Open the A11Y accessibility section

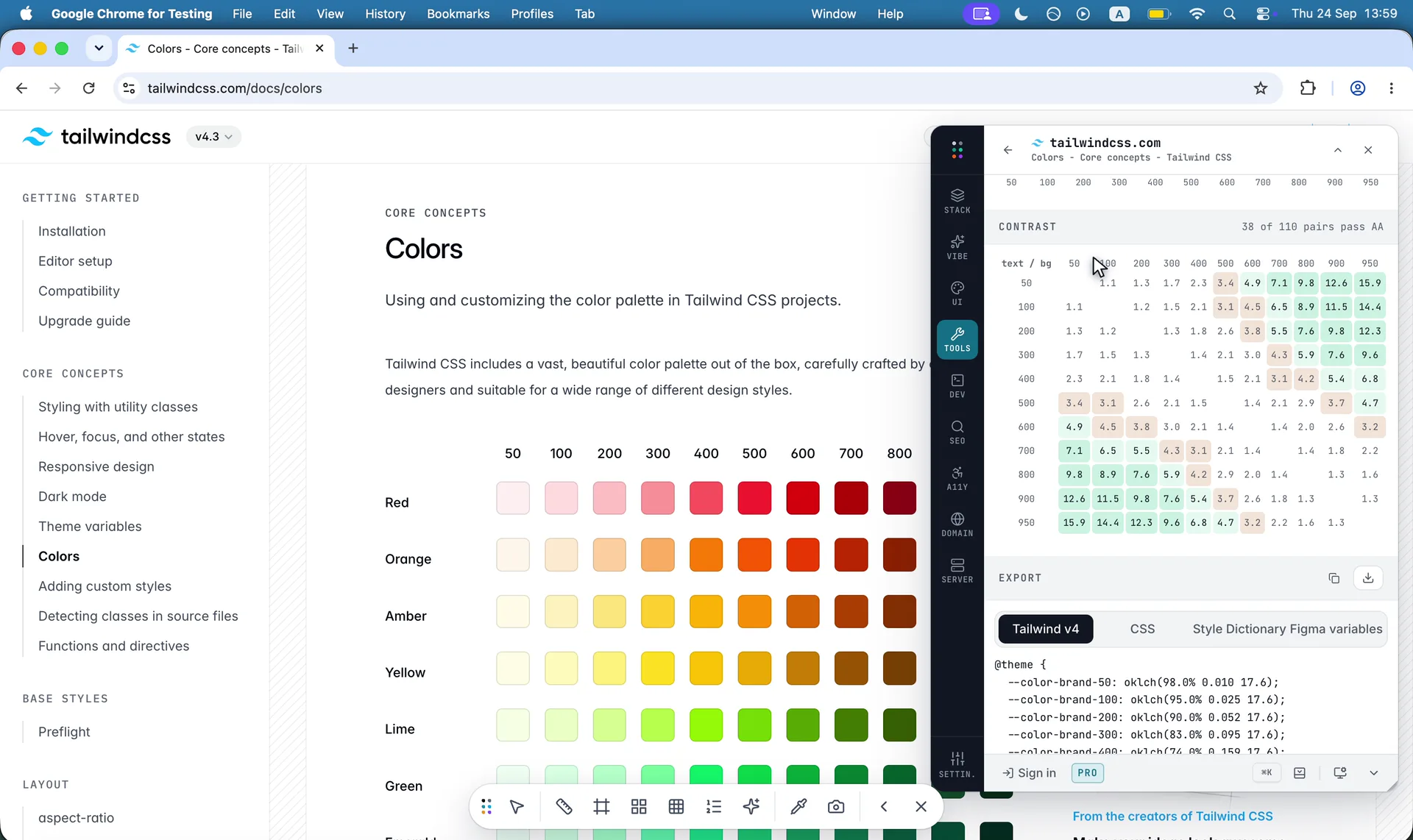(957, 478)
